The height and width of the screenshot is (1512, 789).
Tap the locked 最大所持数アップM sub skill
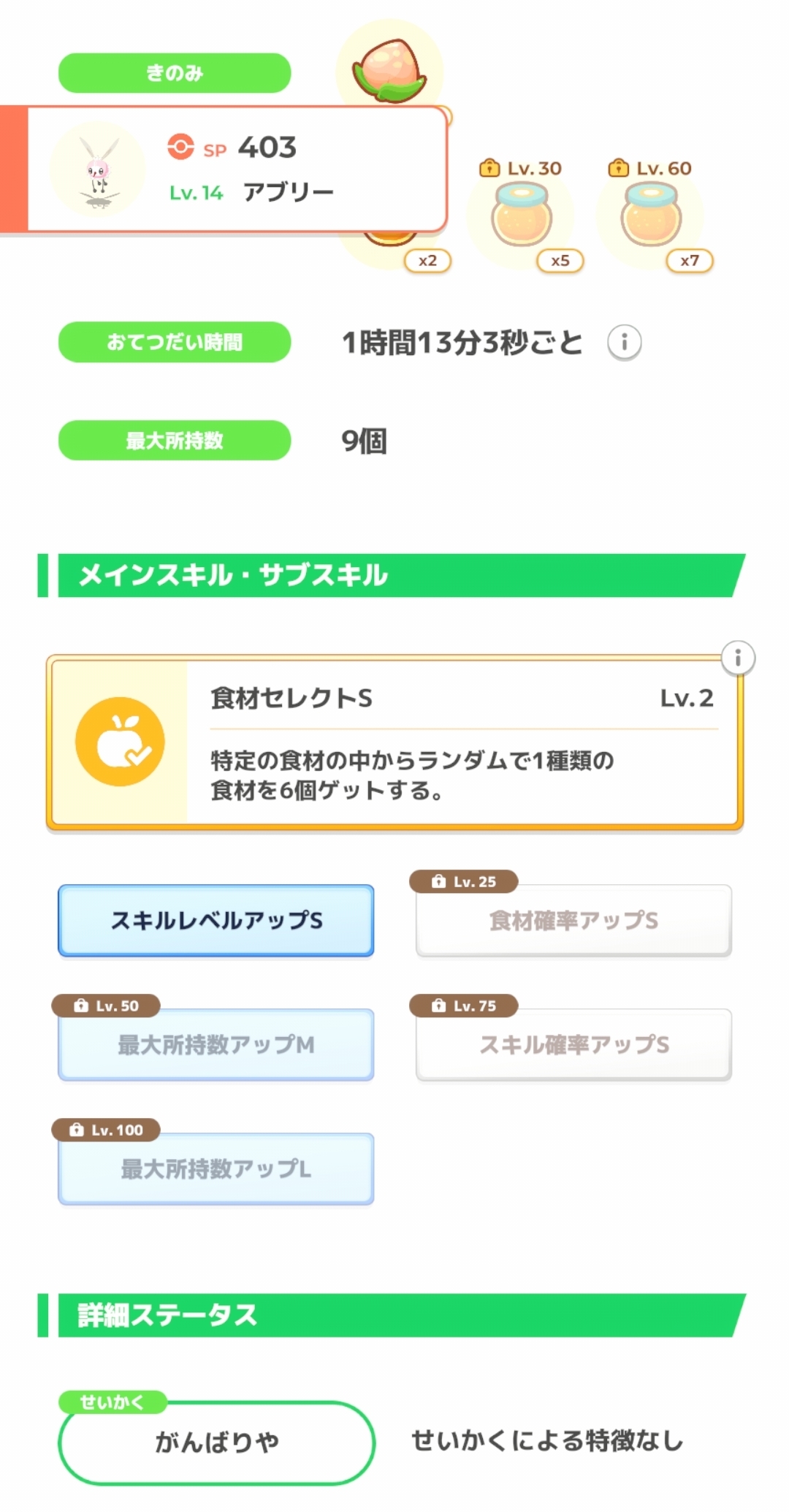[216, 1044]
